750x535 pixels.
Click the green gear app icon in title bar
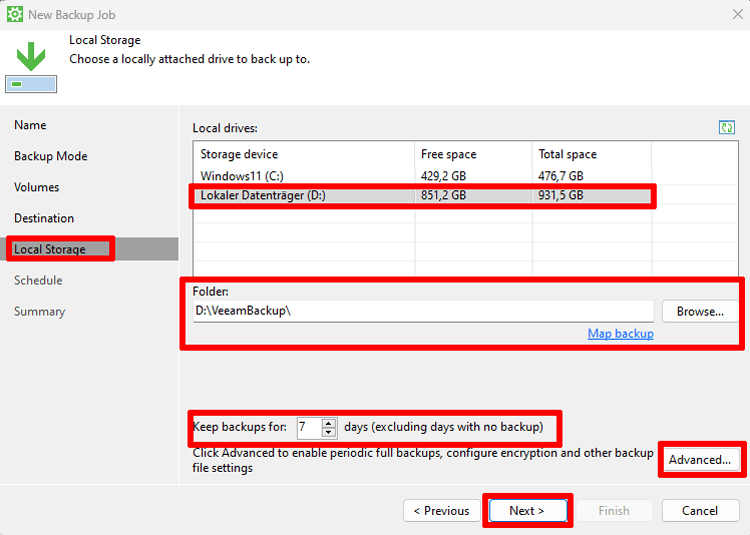[14, 14]
